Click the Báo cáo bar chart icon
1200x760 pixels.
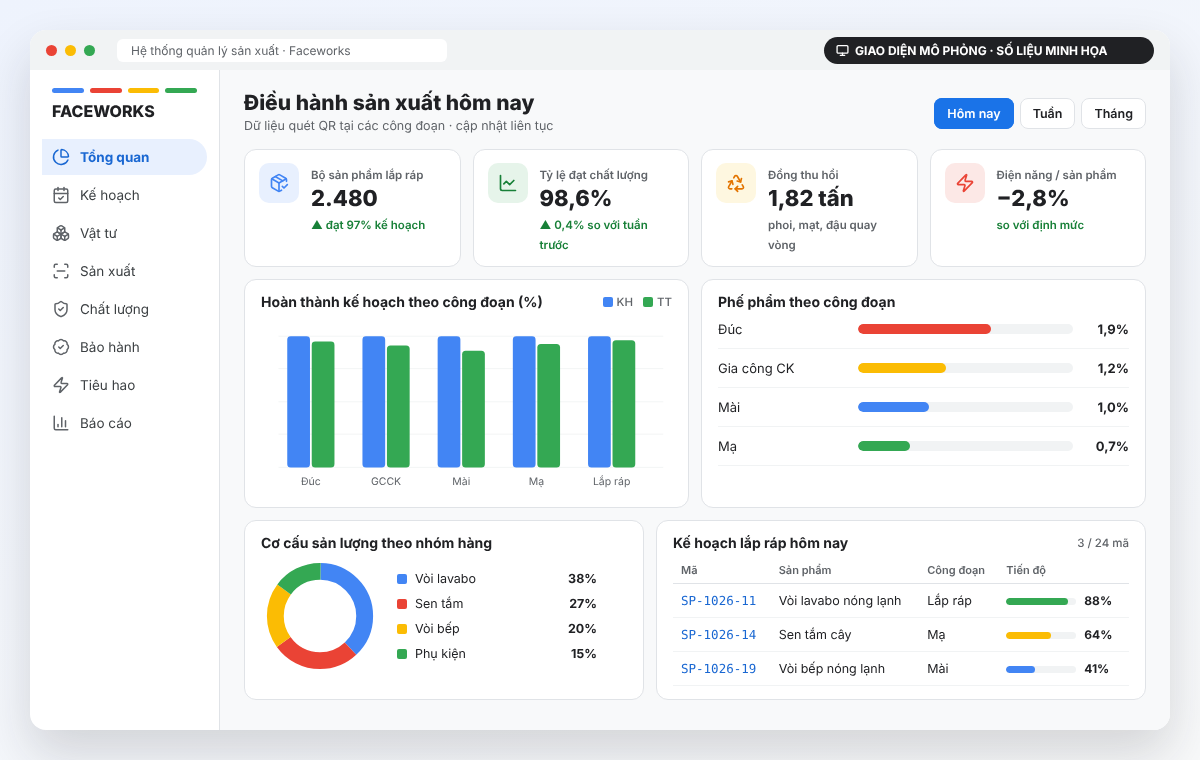coord(61,423)
